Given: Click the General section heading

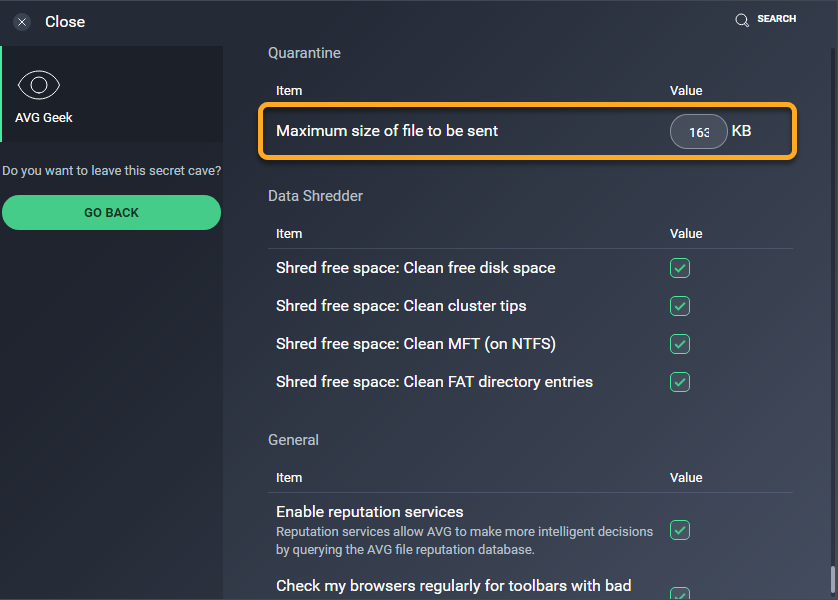Looking at the screenshot, I should [293, 440].
